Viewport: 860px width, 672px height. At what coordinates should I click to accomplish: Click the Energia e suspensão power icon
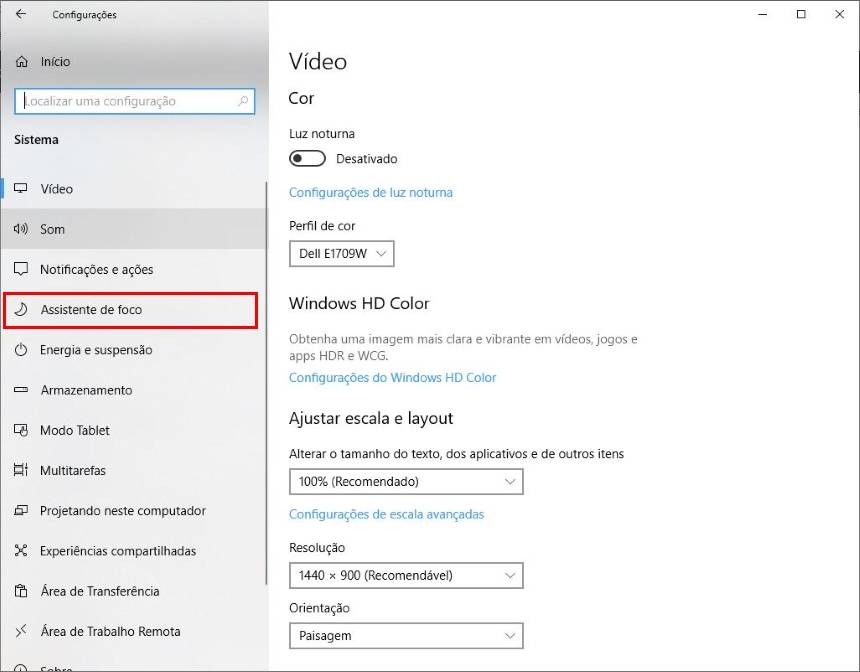click(x=21, y=349)
